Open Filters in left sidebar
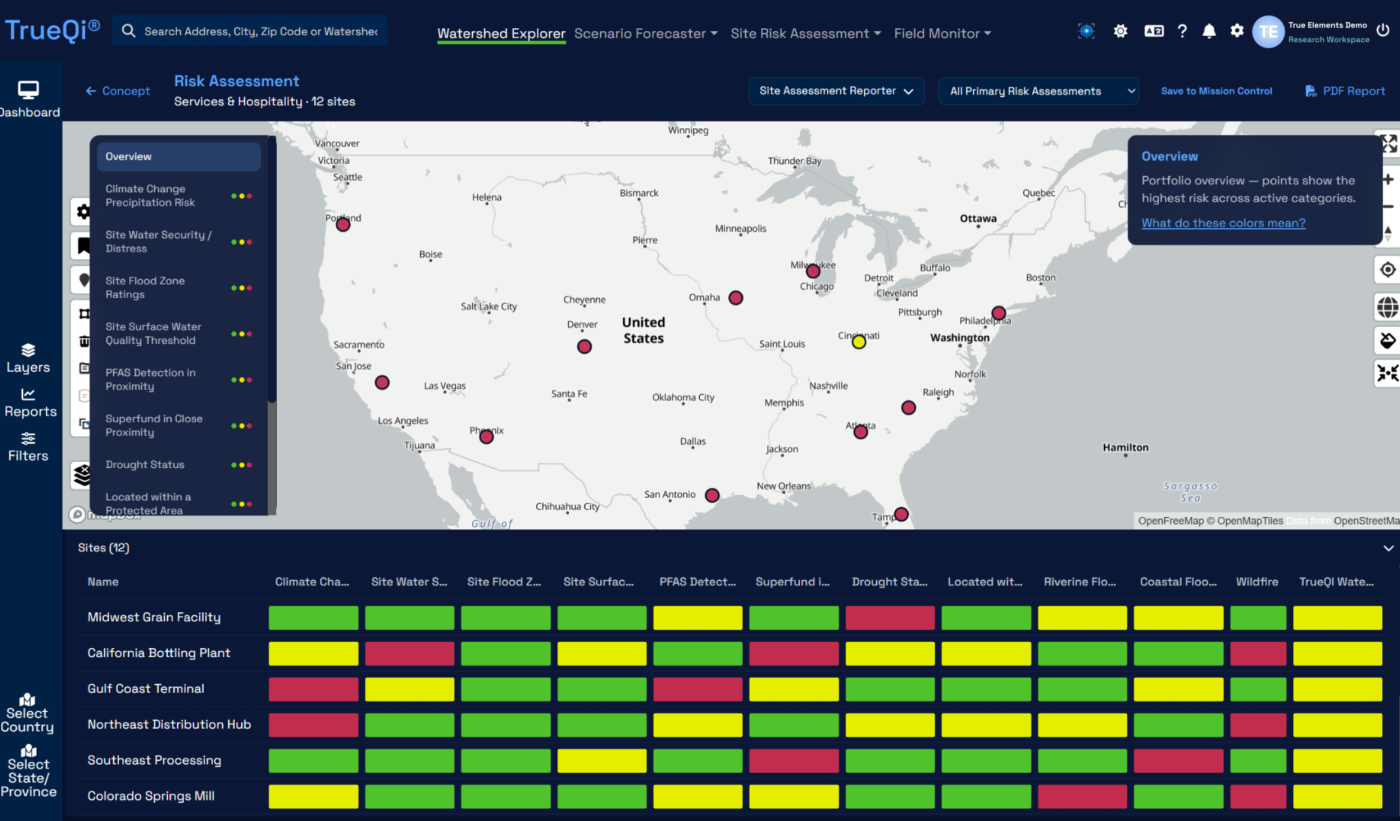The width and height of the screenshot is (1400, 821). [28, 447]
